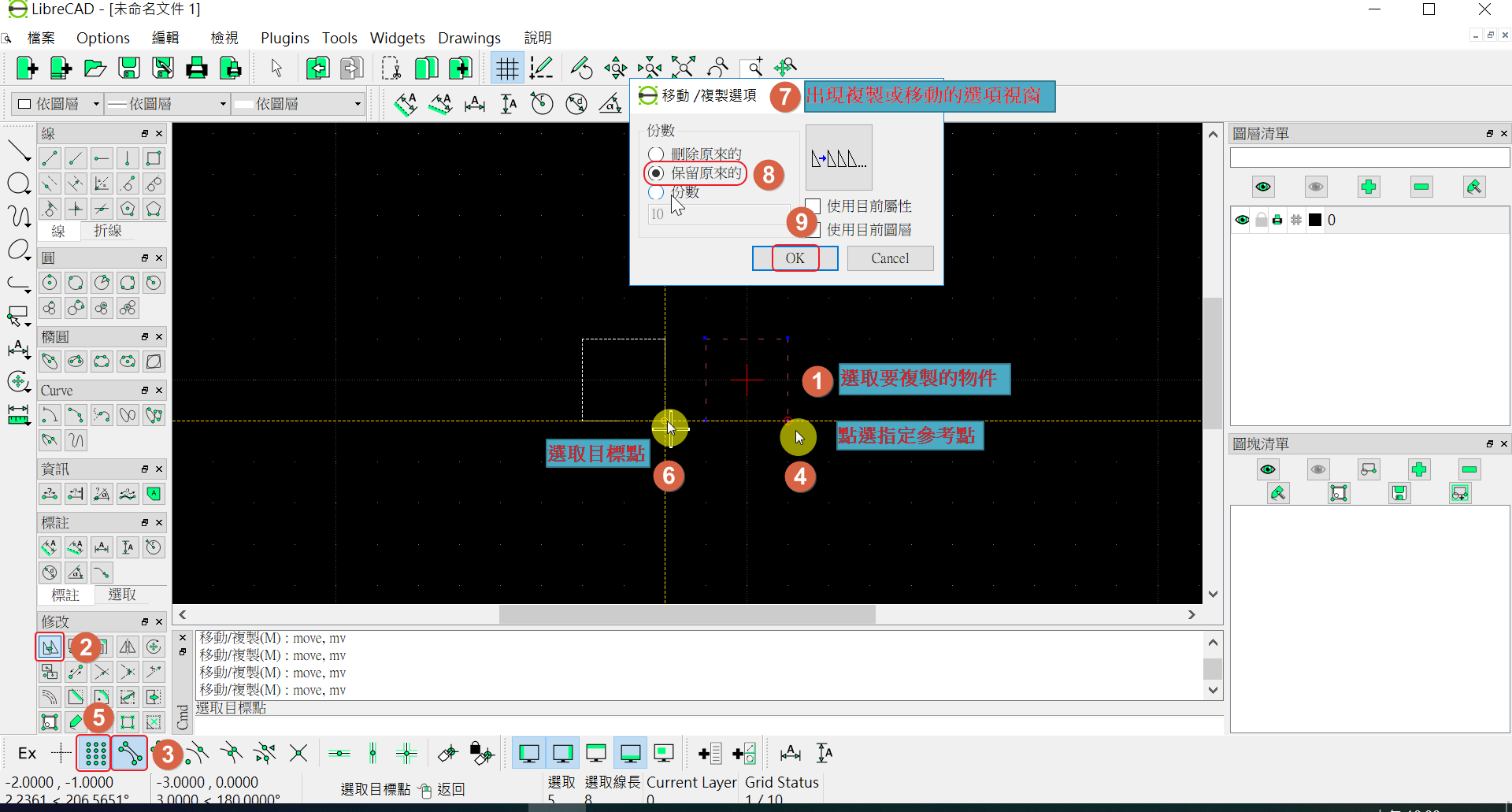This screenshot has height=812, width=1512.
Task: Click the Add Block plus icon
Action: 1419,469
